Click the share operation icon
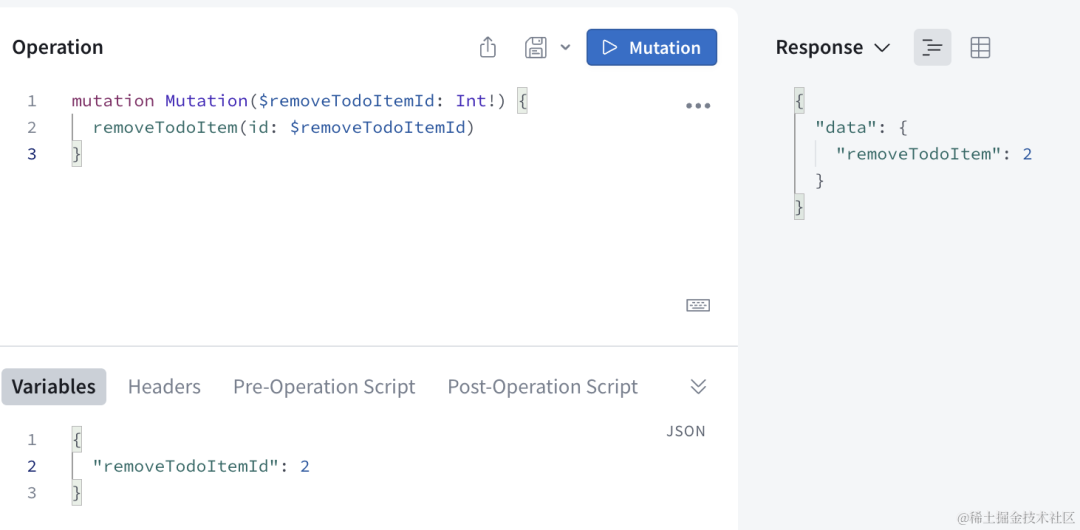This screenshot has width=1080, height=530. pos(488,47)
